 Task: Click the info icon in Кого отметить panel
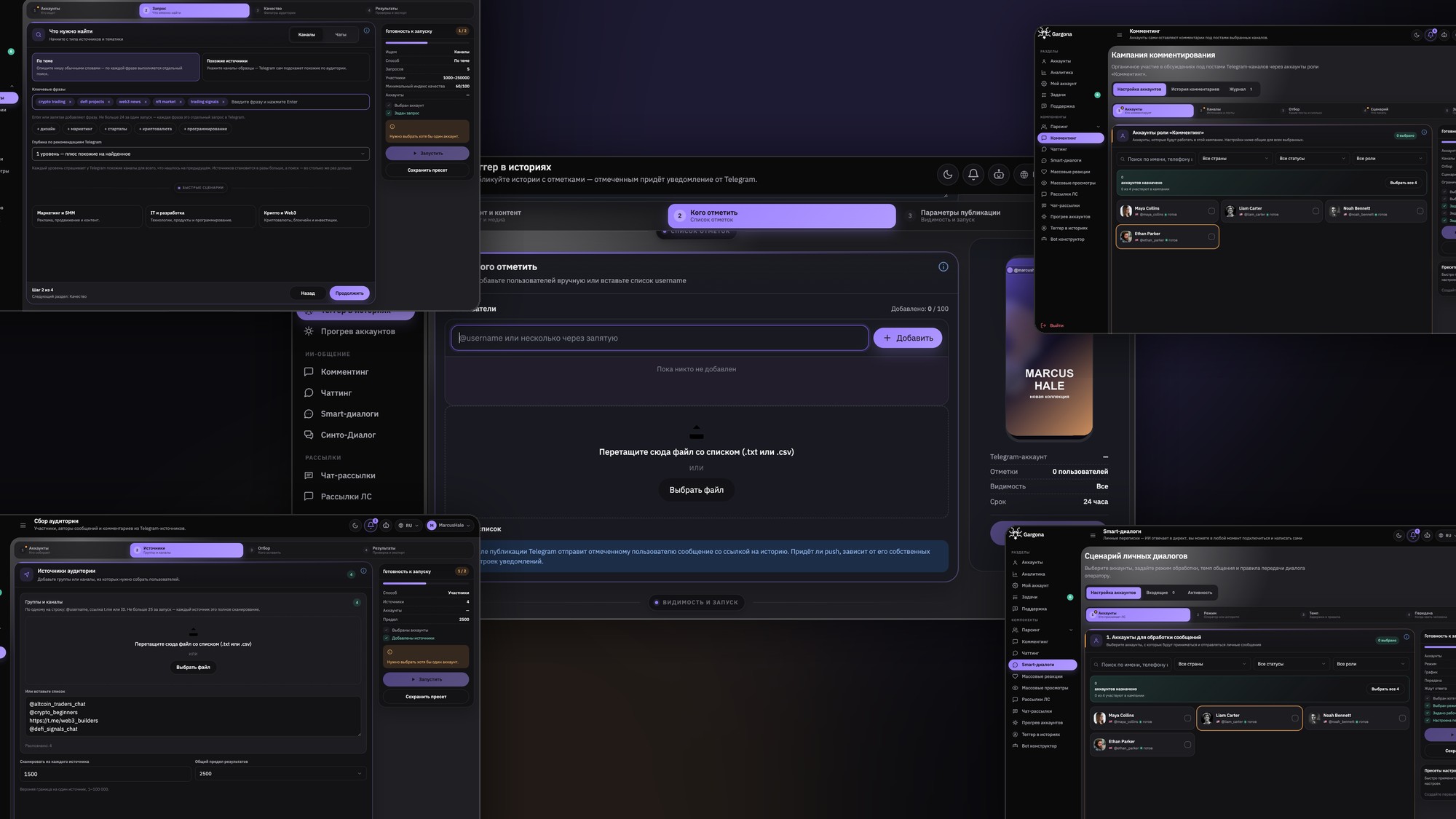click(x=943, y=267)
